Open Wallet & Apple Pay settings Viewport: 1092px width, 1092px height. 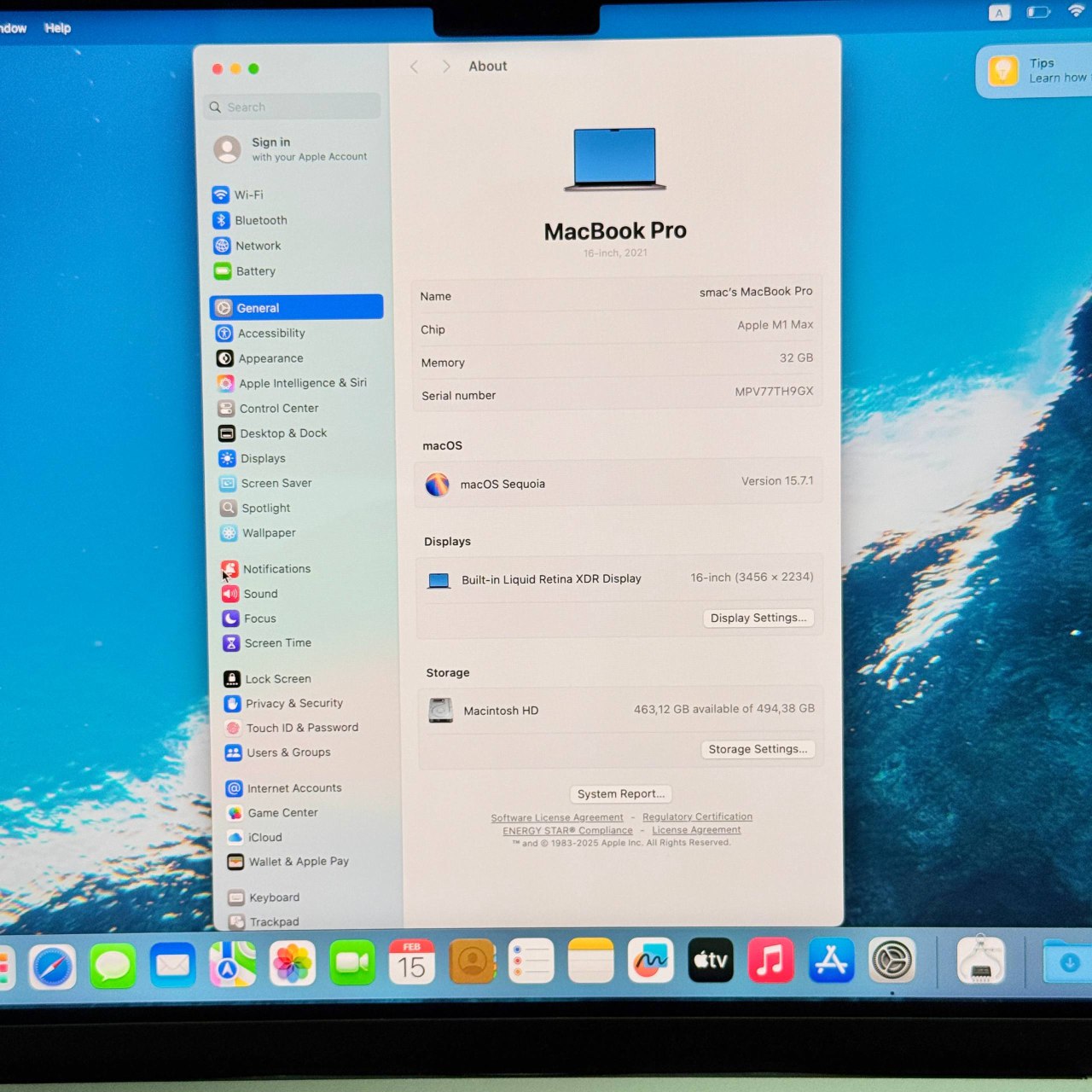coord(299,862)
